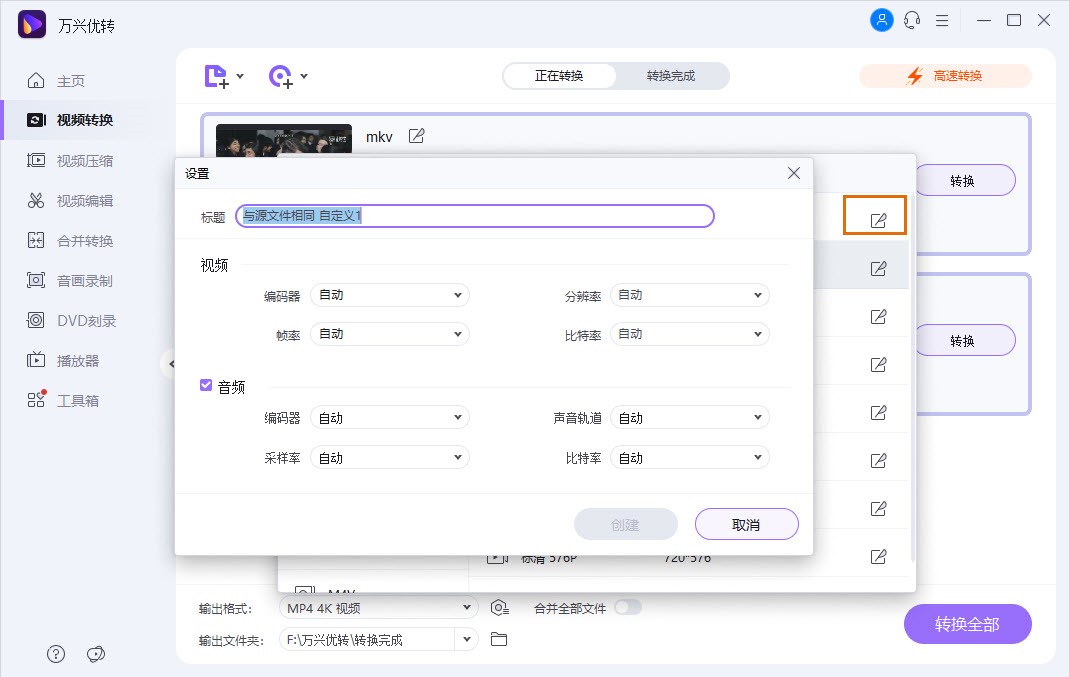Click the feedback icon next to help
1069x677 pixels.
pos(96,653)
